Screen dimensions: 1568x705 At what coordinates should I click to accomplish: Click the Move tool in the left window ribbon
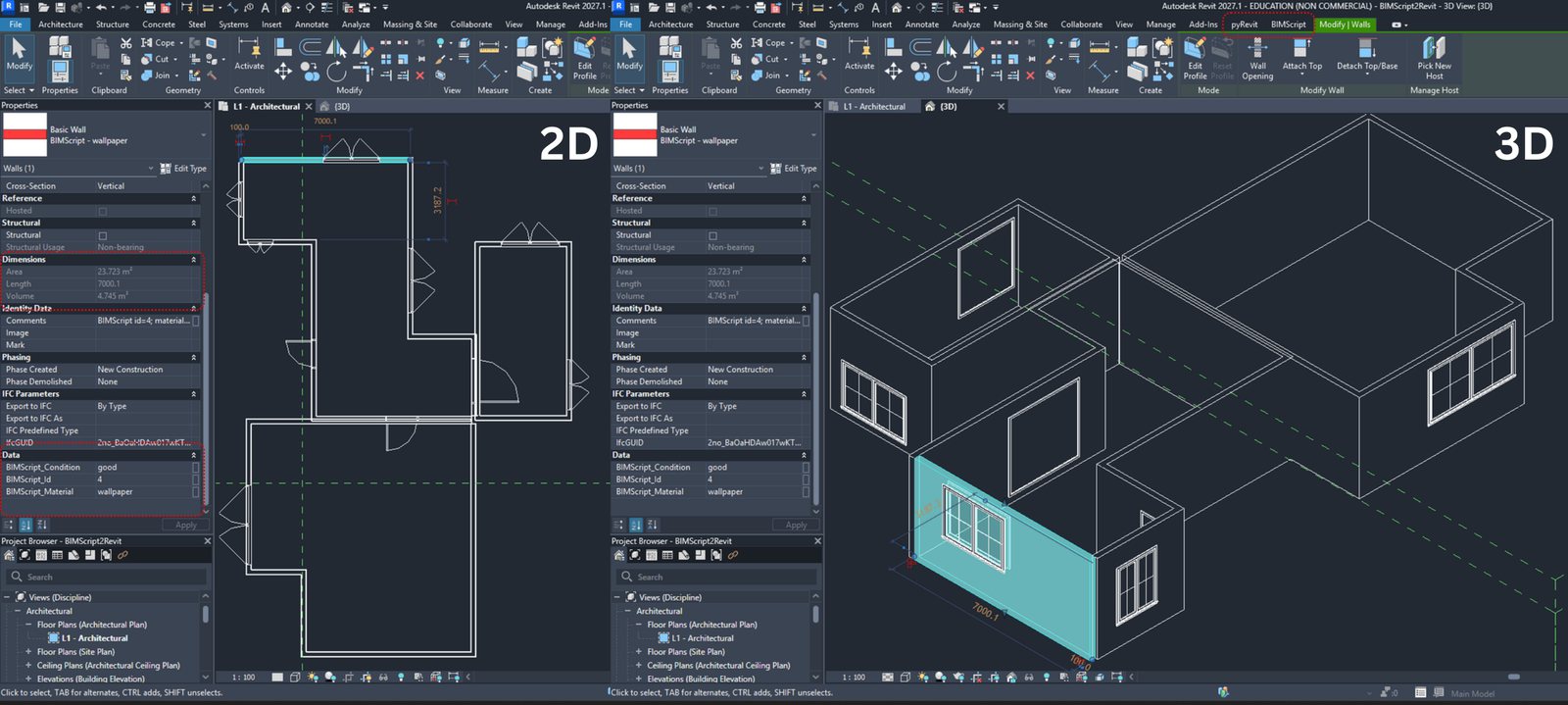pos(282,72)
